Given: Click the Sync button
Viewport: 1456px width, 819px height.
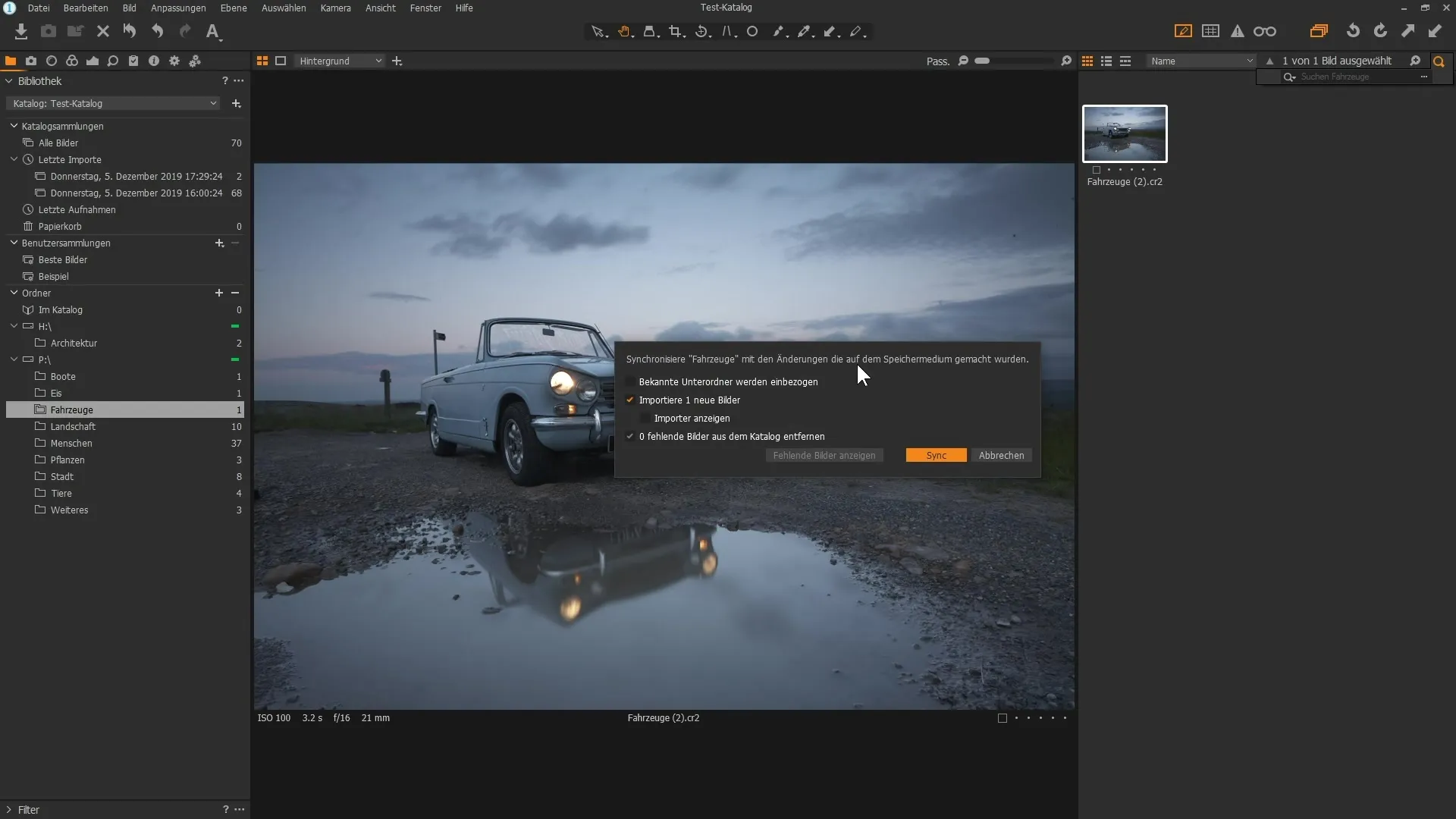Looking at the screenshot, I should [x=937, y=456].
